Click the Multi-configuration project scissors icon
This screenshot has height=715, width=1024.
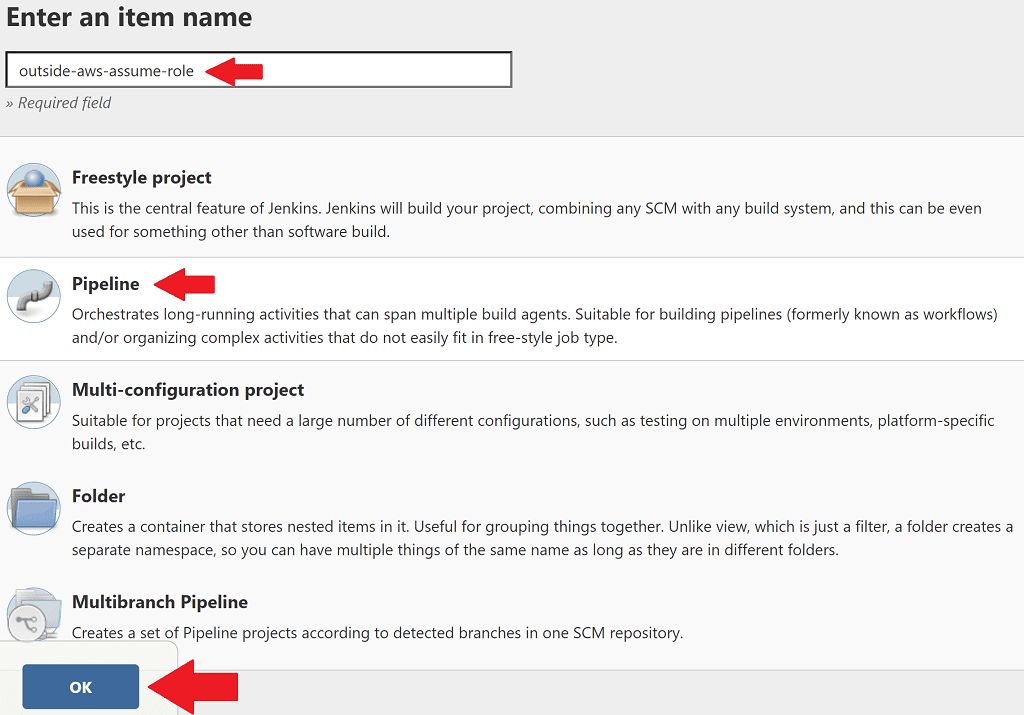point(33,400)
